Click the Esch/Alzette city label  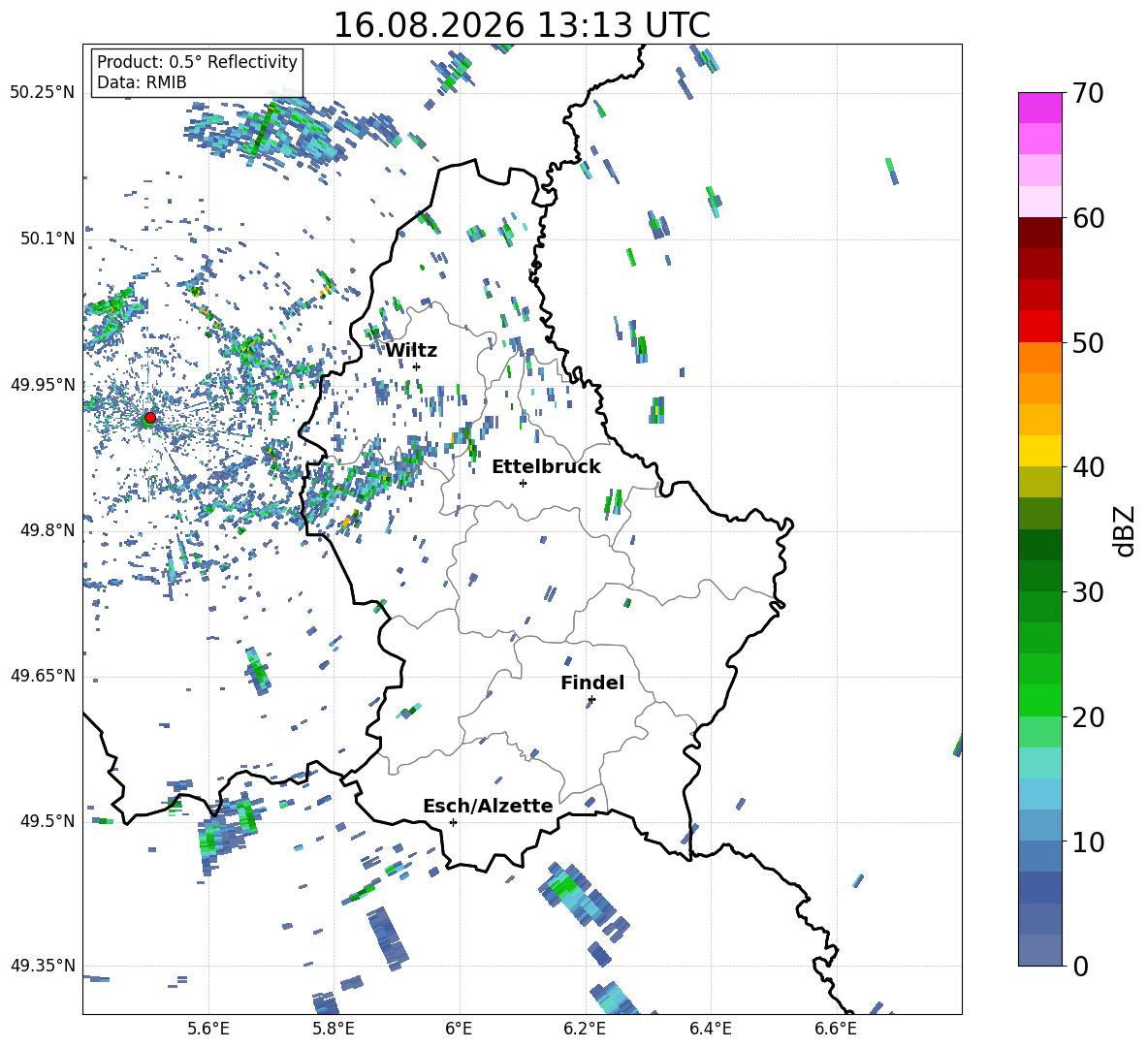[x=489, y=807]
